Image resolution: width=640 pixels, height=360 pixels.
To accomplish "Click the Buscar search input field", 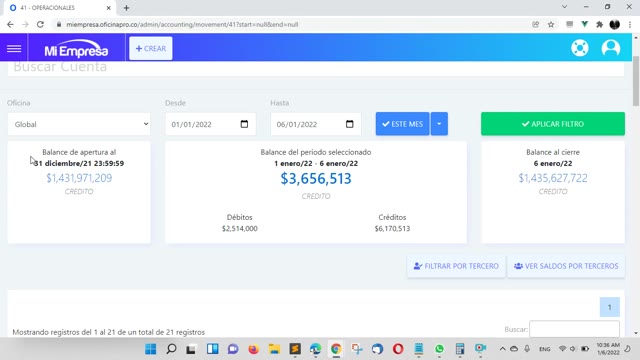I will (574, 329).
